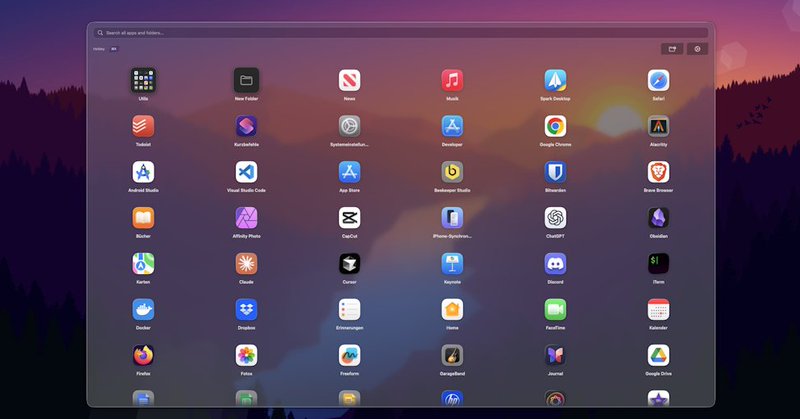Viewport: 800px width, 419px height.
Task: Launch the Claude app
Action: pos(246,264)
